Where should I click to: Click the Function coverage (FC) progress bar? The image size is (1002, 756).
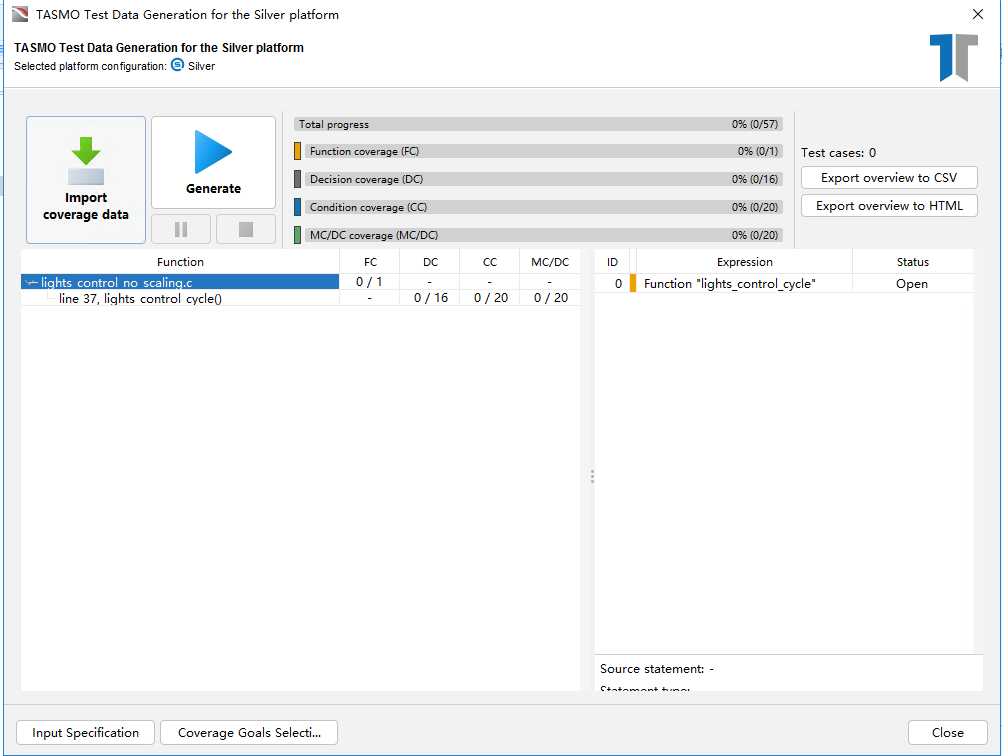point(544,151)
